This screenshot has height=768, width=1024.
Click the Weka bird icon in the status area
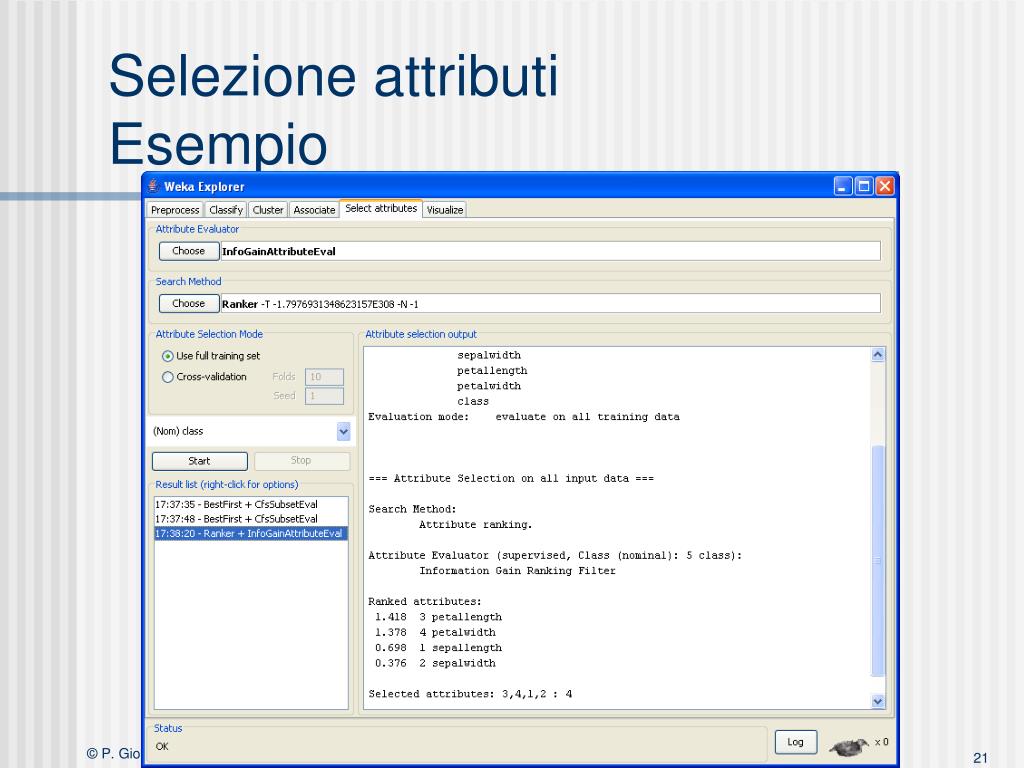[x=849, y=744]
